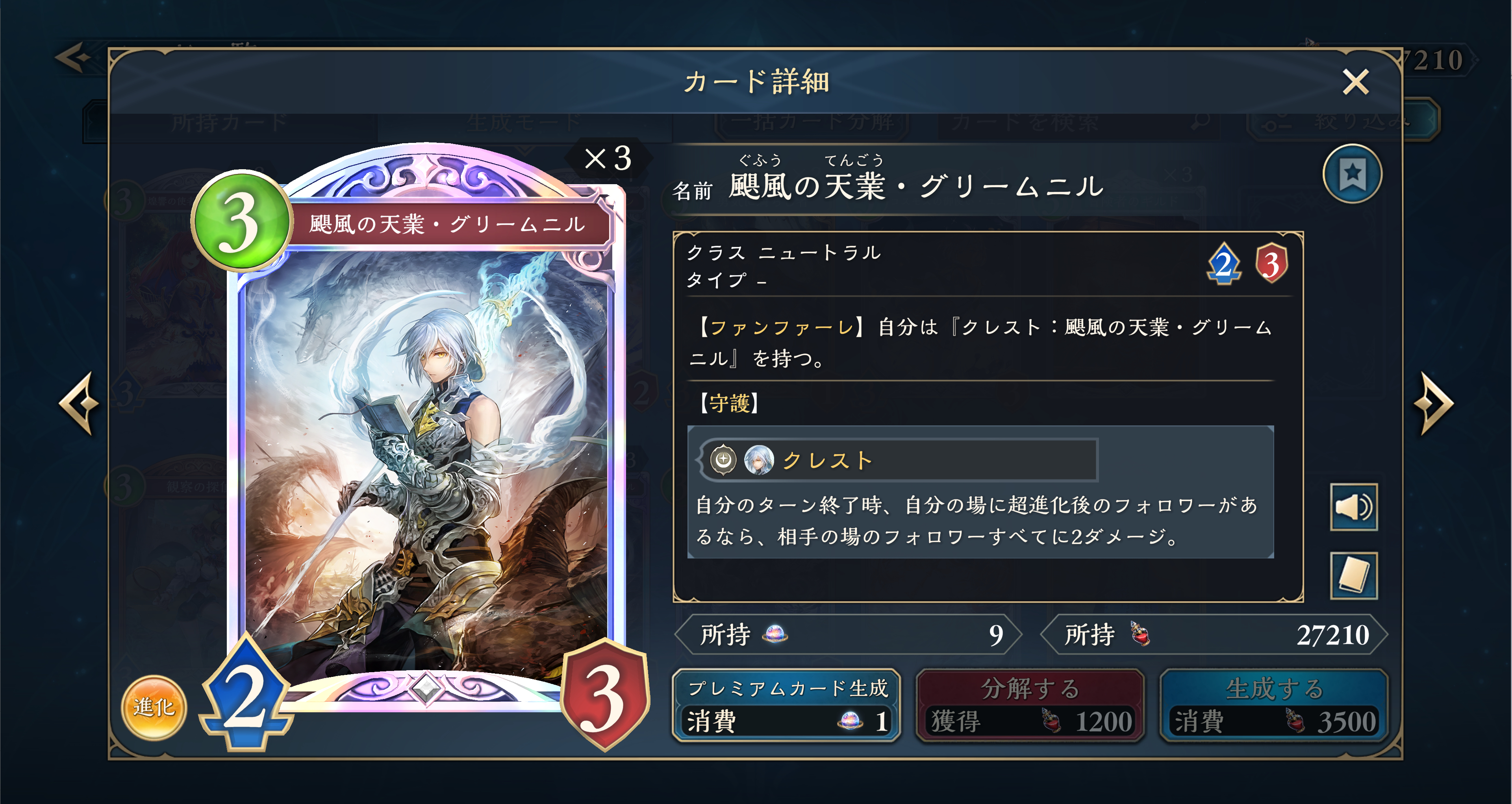
Task: Click the 生成する create button
Action: 1274,706
